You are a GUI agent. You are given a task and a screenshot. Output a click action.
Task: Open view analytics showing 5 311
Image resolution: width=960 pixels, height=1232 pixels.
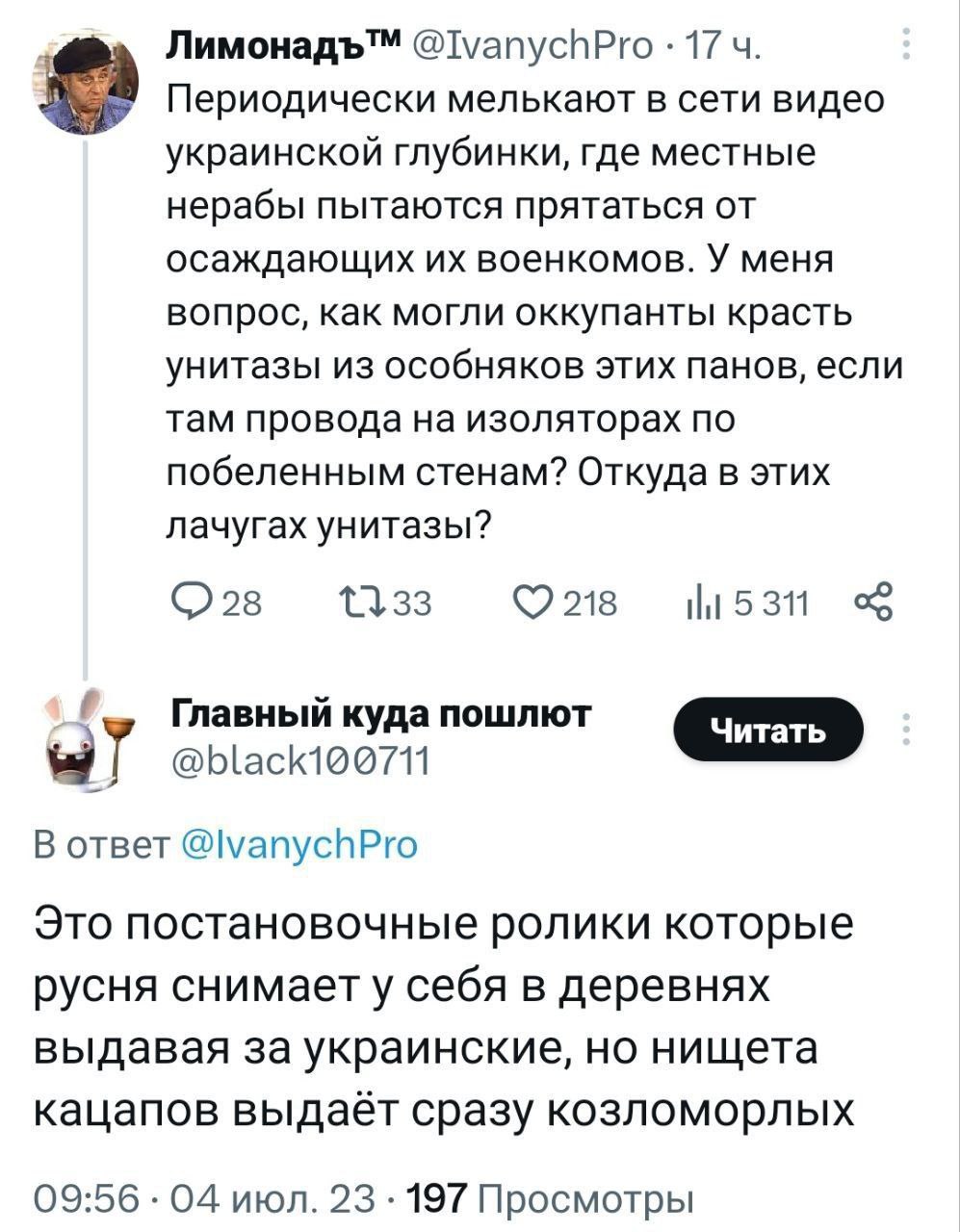tap(692, 603)
